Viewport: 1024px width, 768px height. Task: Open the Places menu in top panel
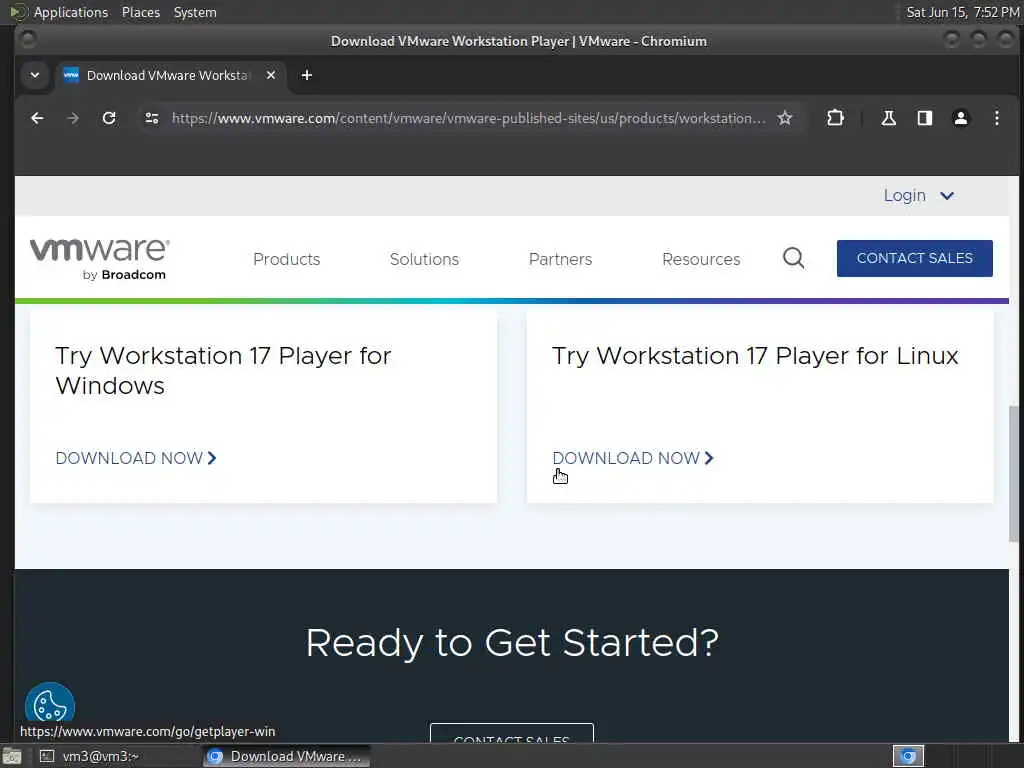140,12
